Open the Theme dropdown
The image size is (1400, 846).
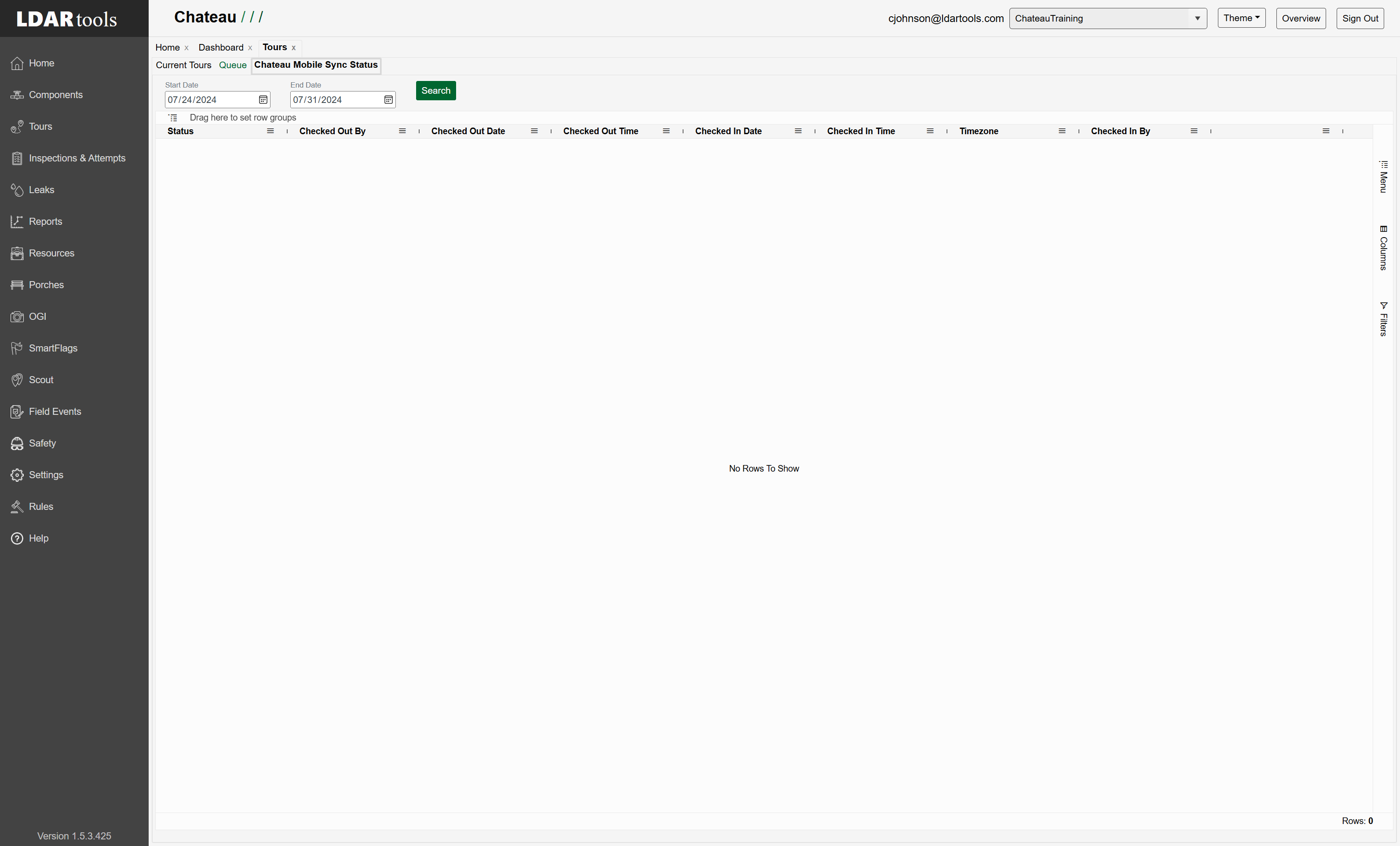1242,18
